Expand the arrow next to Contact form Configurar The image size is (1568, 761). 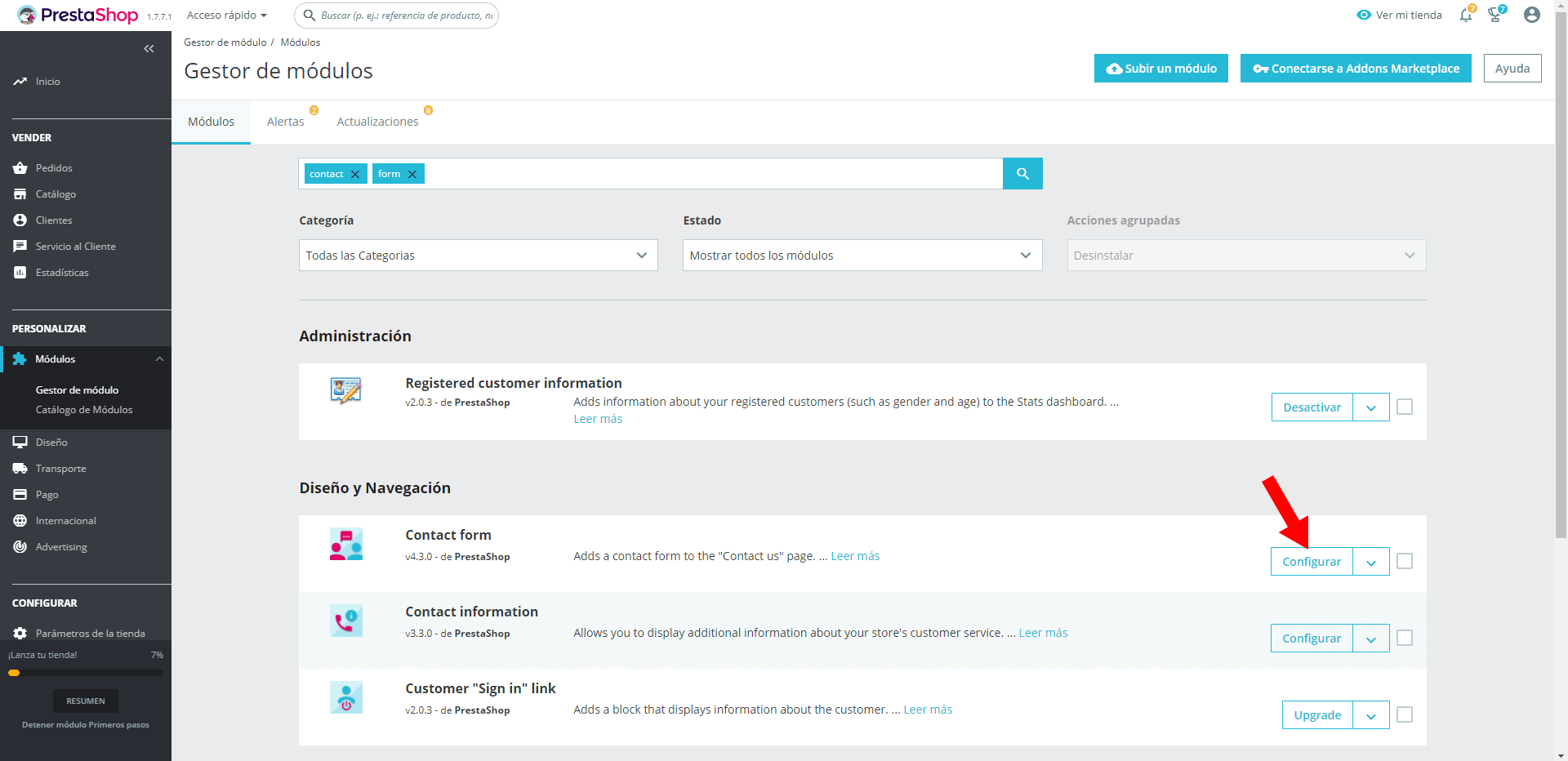pyautogui.click(x=1371, y=562)
